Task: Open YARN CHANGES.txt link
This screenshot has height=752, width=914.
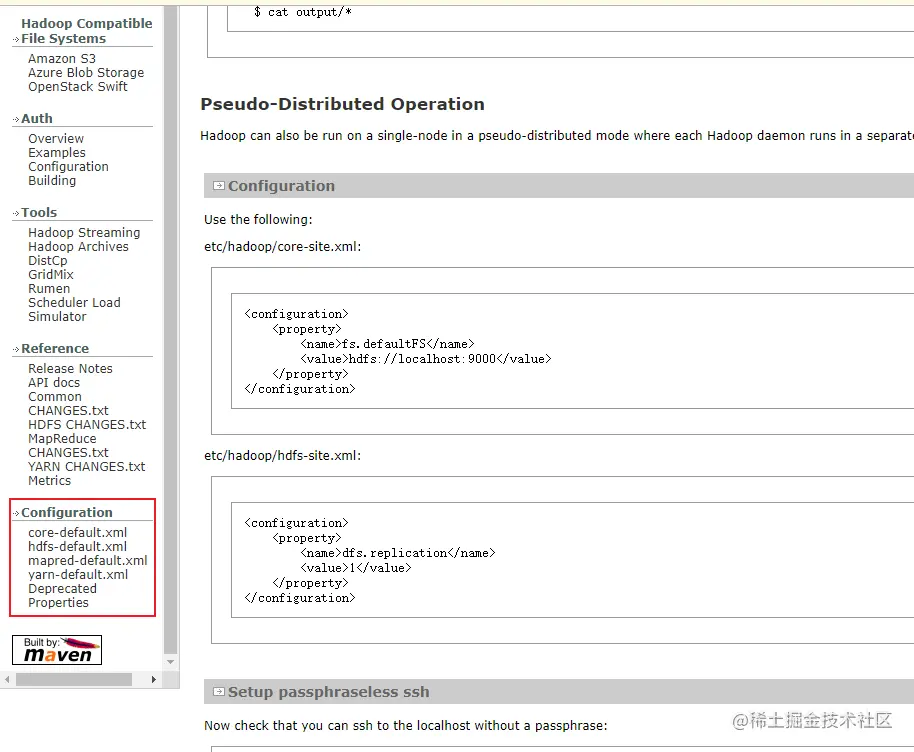Action: (x=86, y=466)
